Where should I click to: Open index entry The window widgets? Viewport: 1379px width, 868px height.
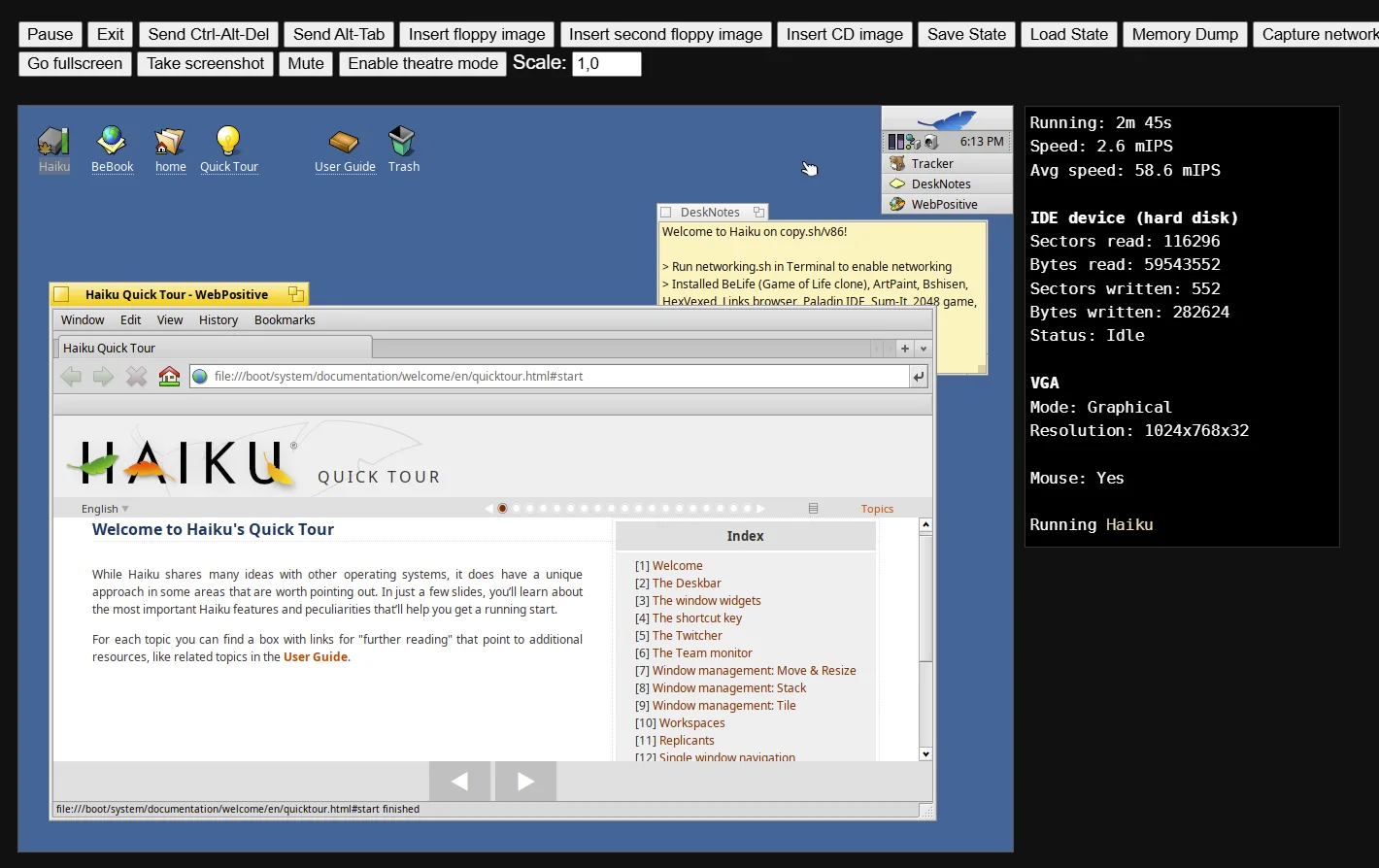707,601
